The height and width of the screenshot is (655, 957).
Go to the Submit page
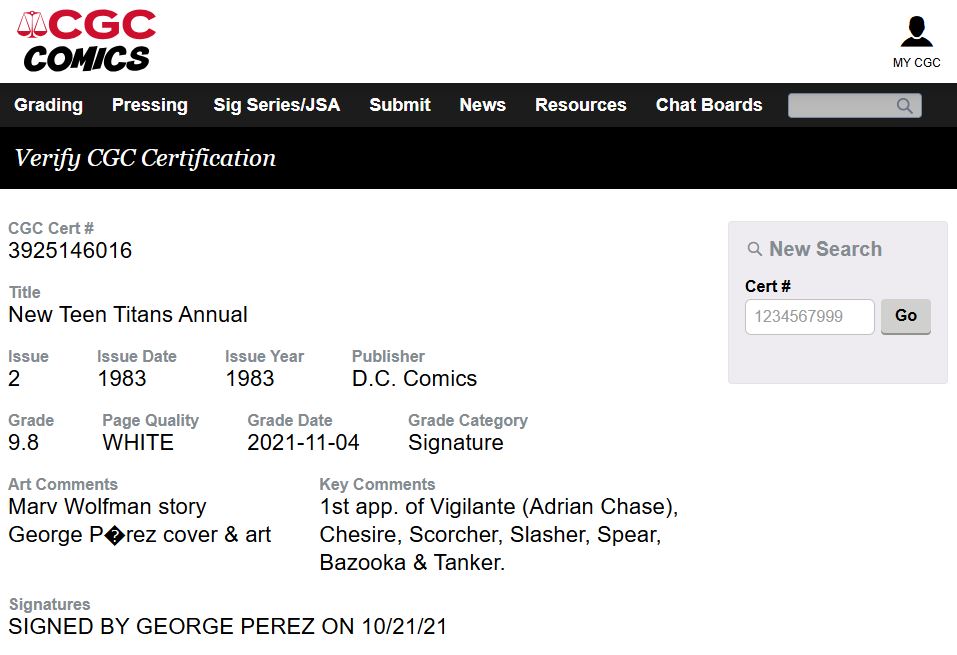[x=400, y=105]
